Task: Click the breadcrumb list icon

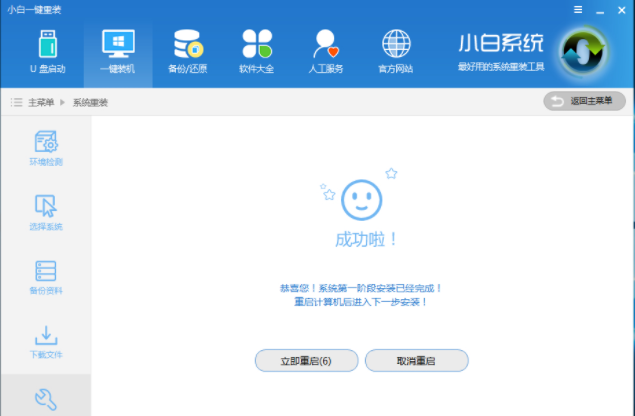Action: [16, 102]
